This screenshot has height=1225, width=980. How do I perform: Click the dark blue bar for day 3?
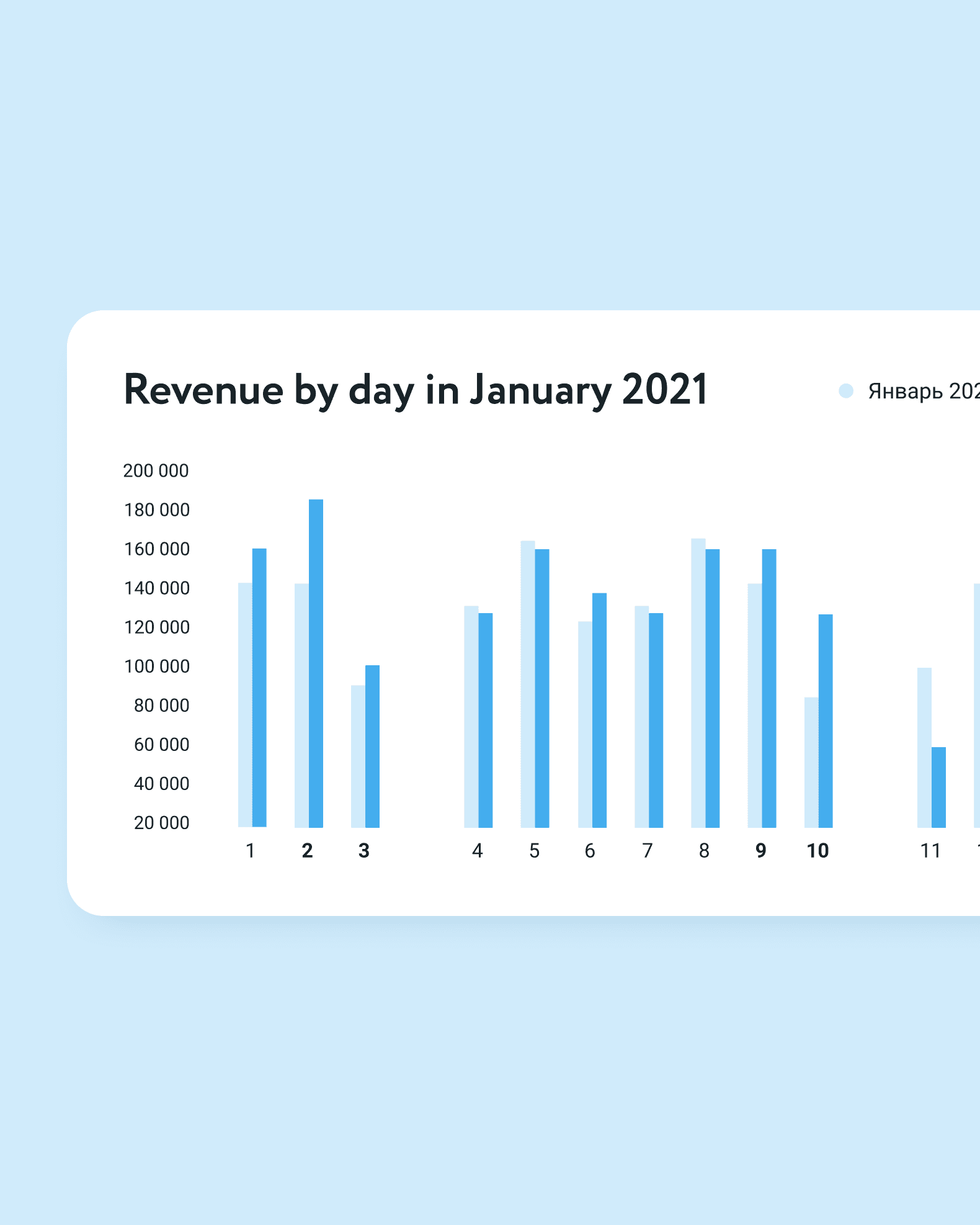point(372,747)
